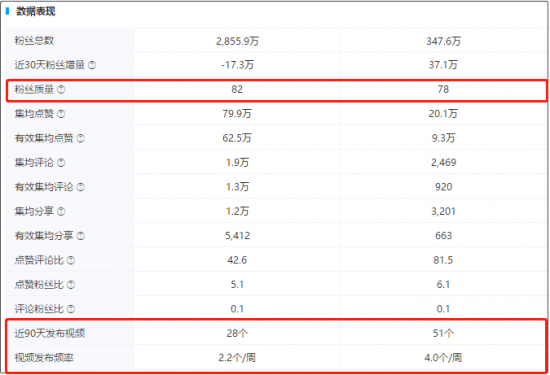Click the help icon next to 粉丝质量
This screenshot has height=375, width=550.
tap(61, 89)
